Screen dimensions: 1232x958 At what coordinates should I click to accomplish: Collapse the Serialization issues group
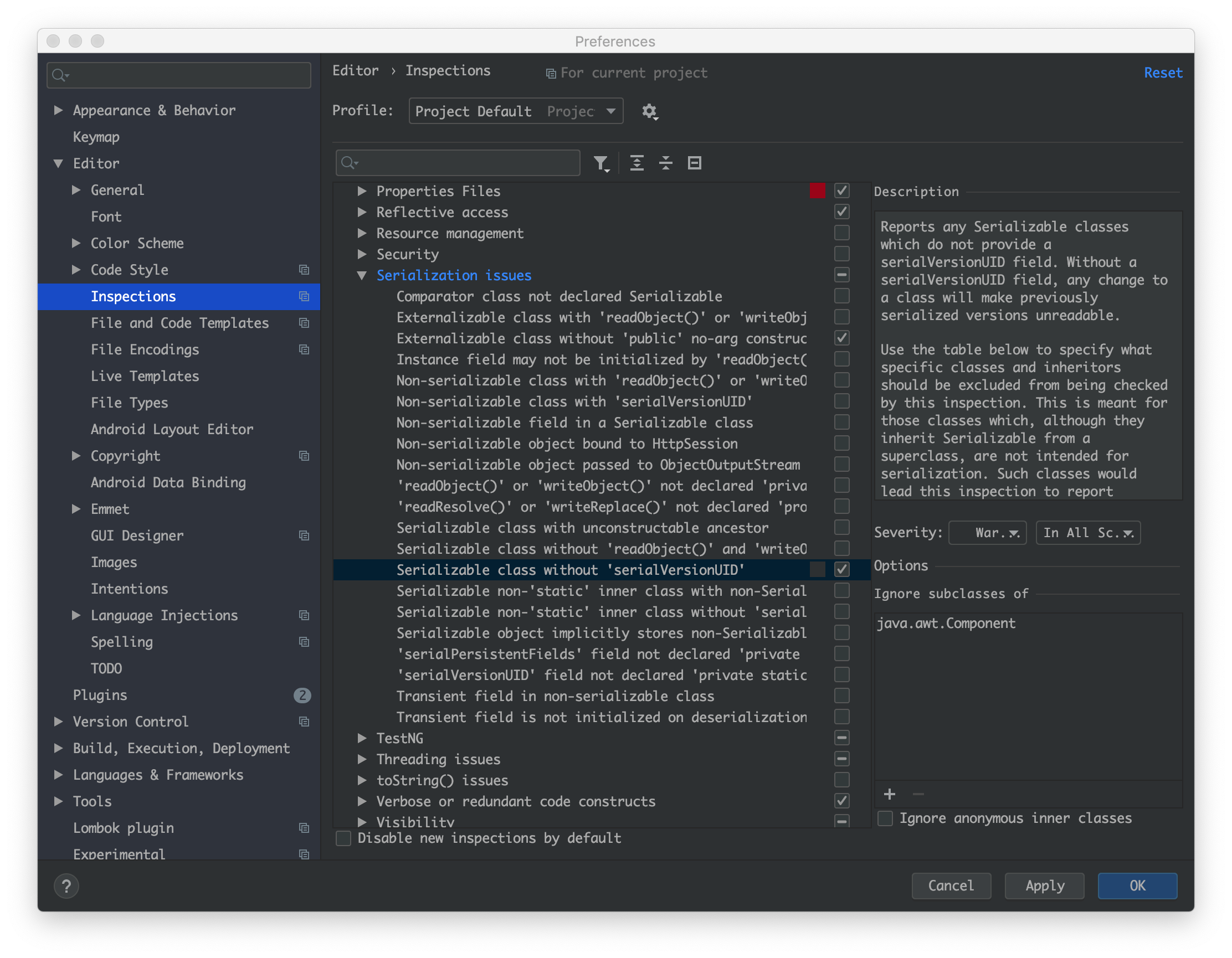click(362, 275)
